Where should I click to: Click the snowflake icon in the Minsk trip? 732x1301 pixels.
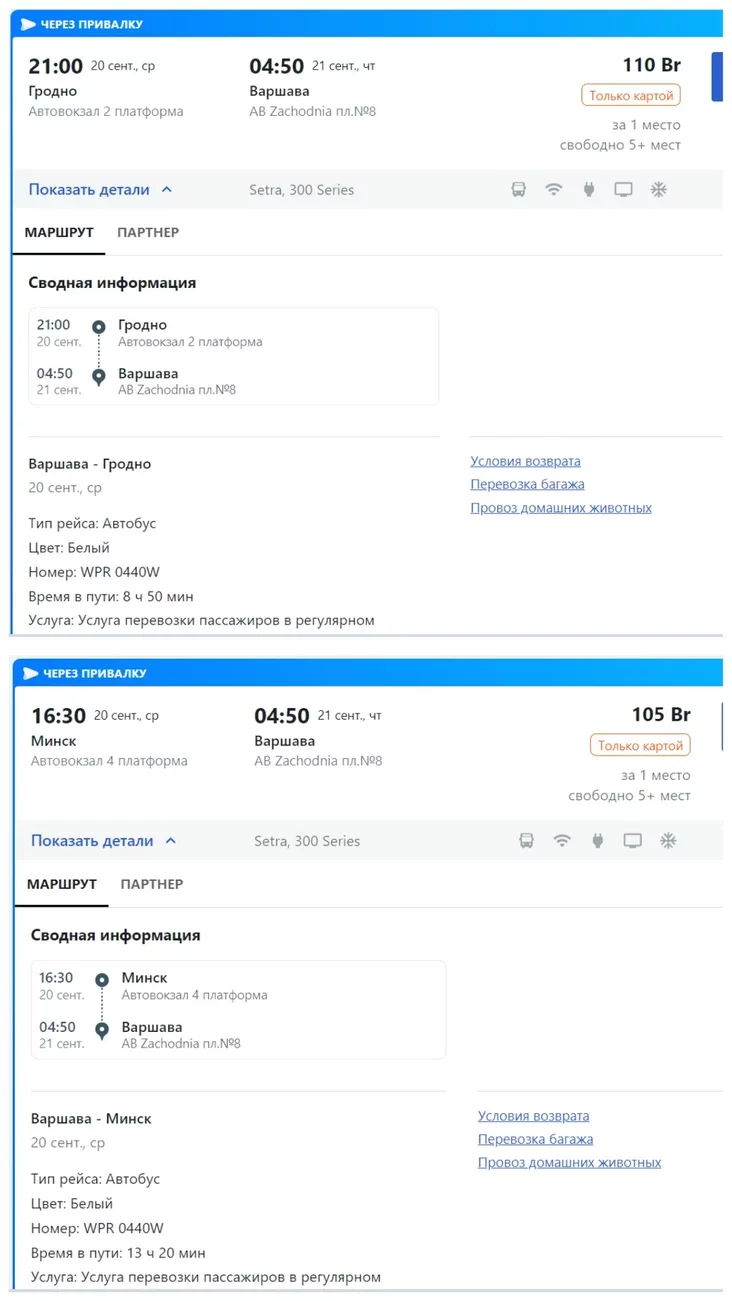click(668, 841)
